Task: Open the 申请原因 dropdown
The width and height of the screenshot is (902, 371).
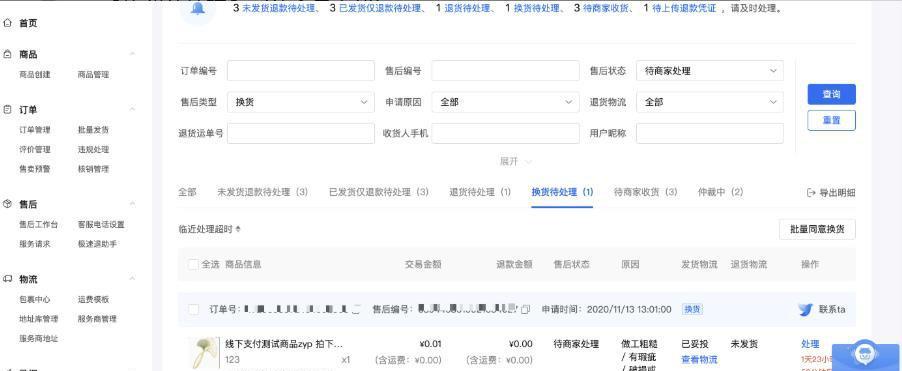Action: (x=505, y=102)
